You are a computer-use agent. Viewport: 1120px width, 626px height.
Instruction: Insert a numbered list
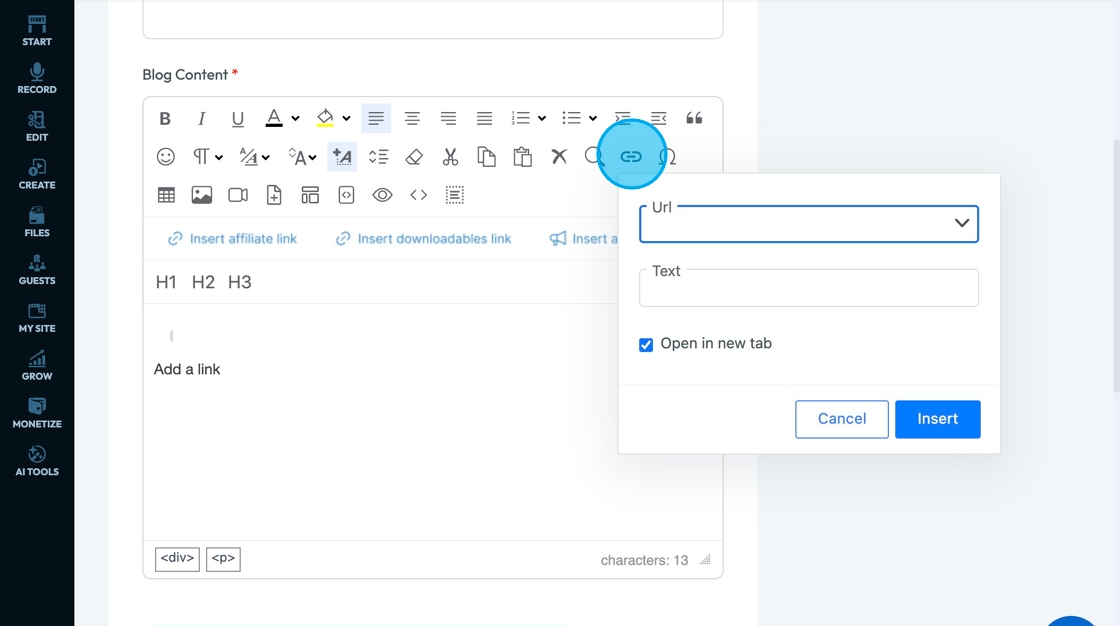click(x=521, y=119)
